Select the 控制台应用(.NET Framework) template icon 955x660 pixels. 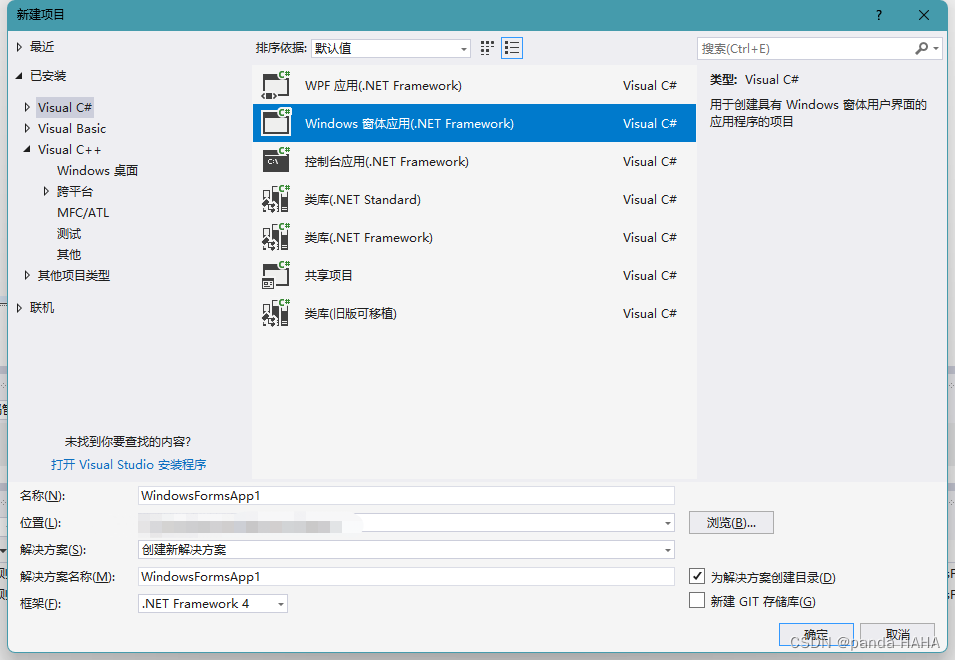275,161
